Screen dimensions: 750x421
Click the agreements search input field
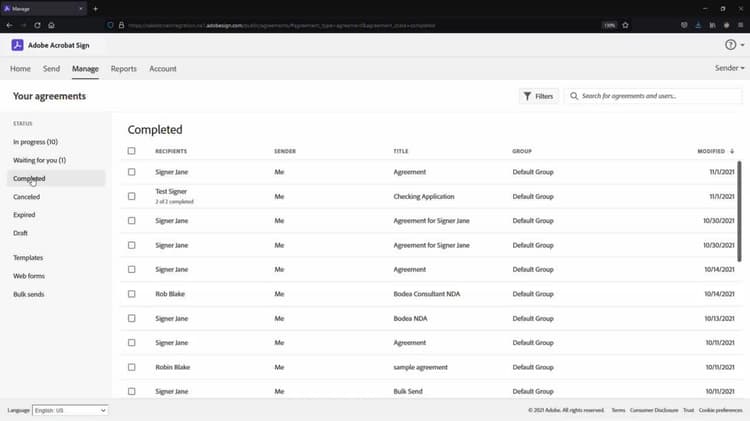[653, 96]
